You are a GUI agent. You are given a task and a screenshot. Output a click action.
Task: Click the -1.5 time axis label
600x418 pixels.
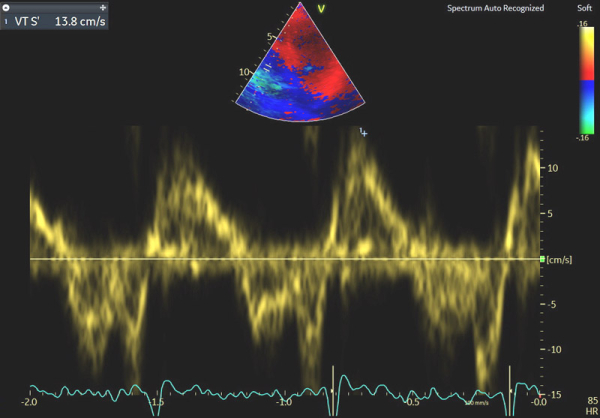156,402
